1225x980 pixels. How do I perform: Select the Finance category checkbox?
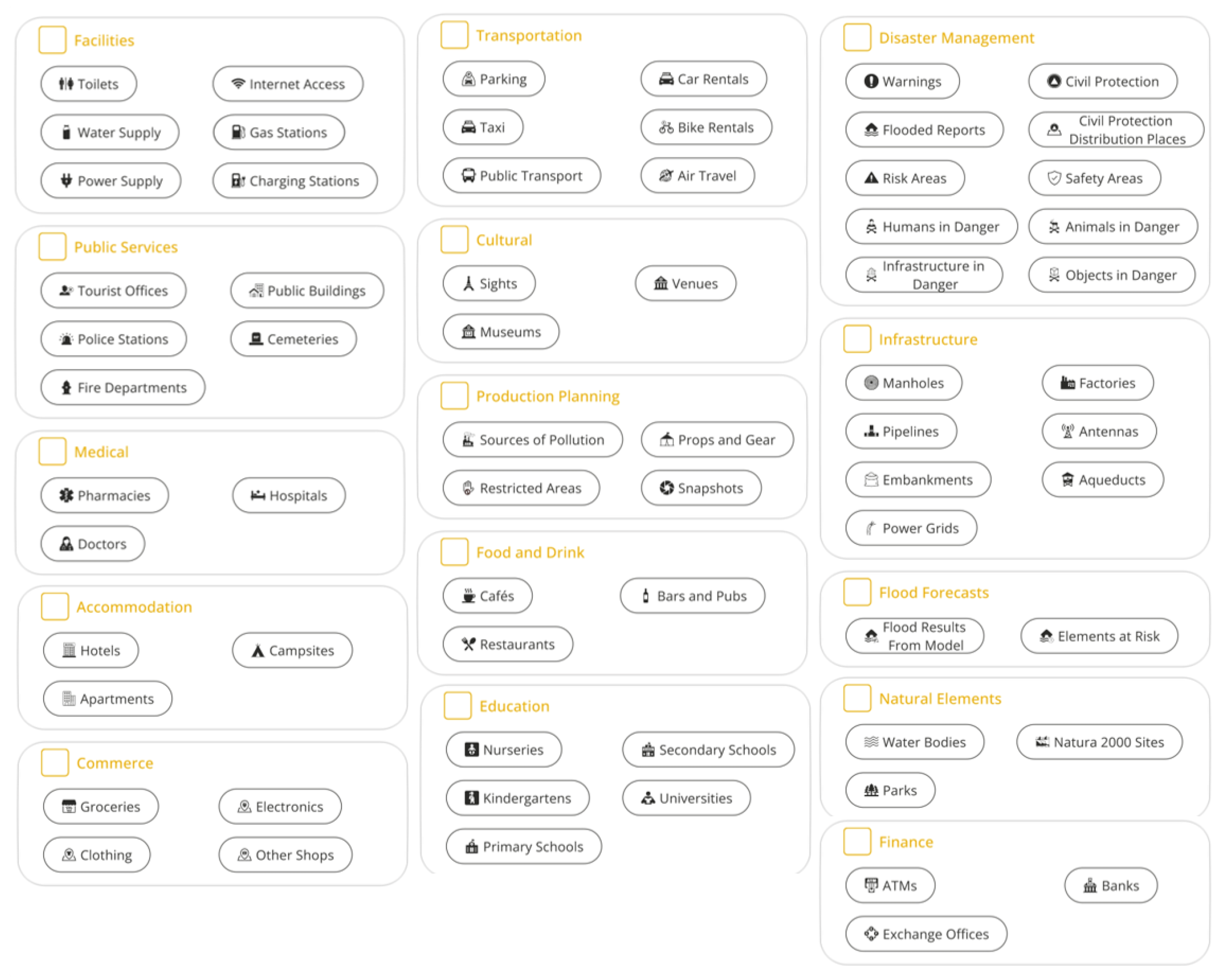857,842
